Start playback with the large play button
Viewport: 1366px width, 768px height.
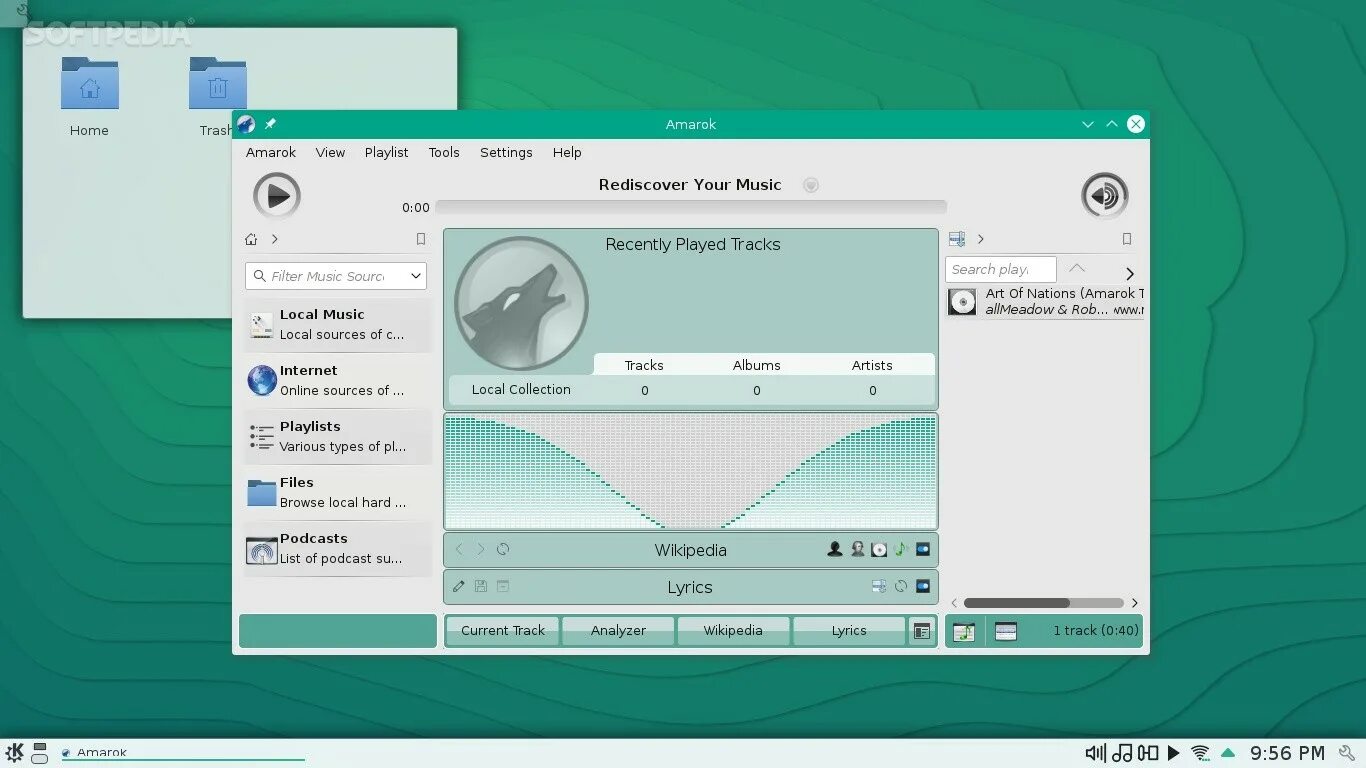tap(277, 196)
